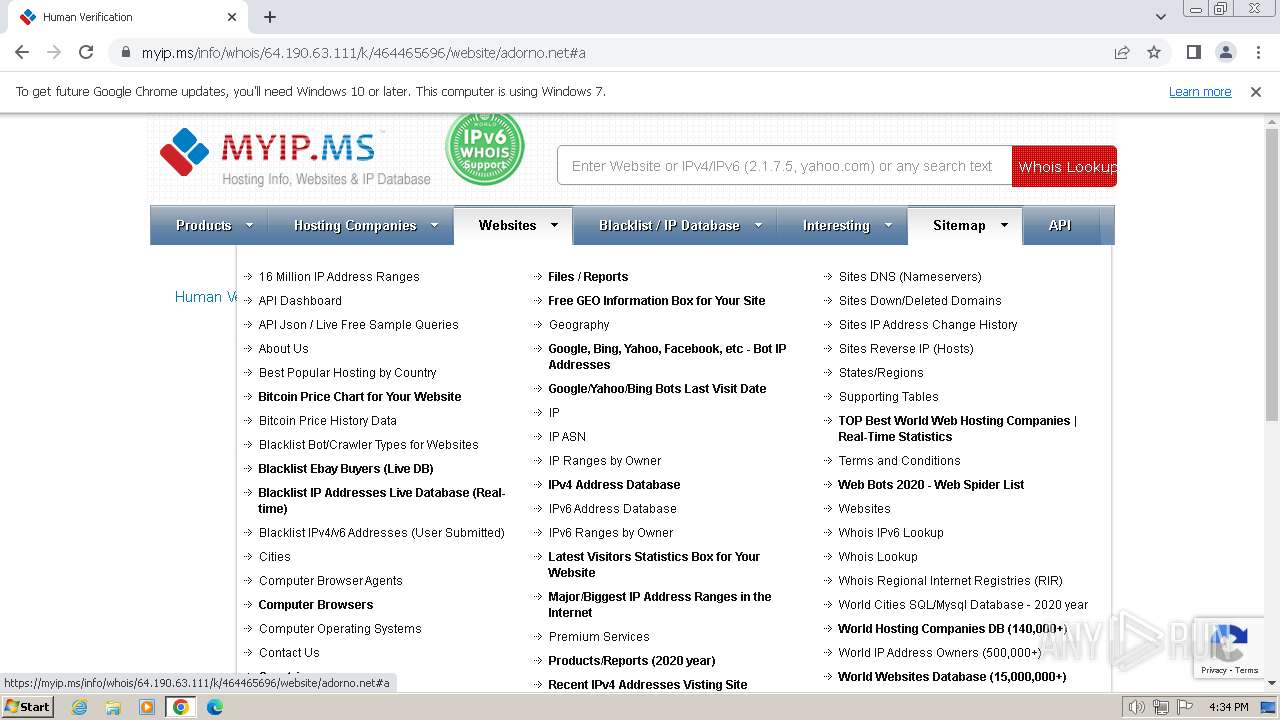This screenshot has height=720, width=1280.
Task: Open the Hosting Companies menu
Action: [355, 225]
